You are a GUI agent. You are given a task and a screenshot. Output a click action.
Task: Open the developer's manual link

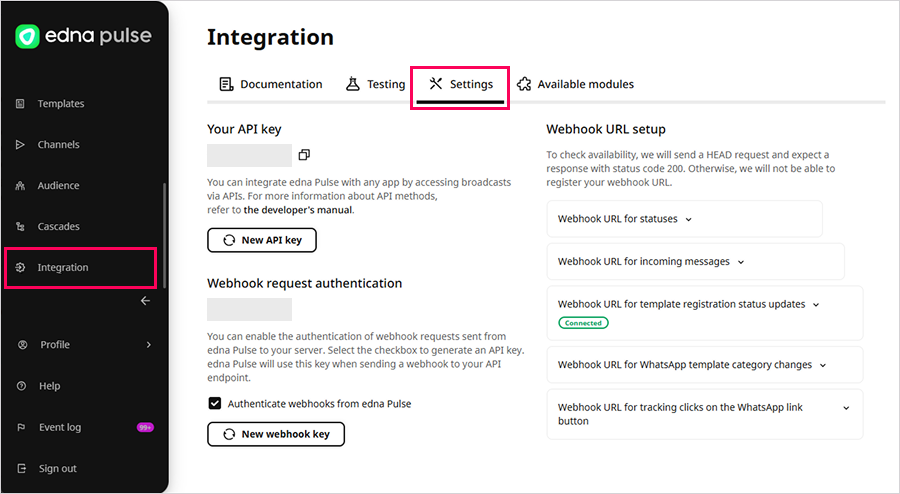pos(298,210)
